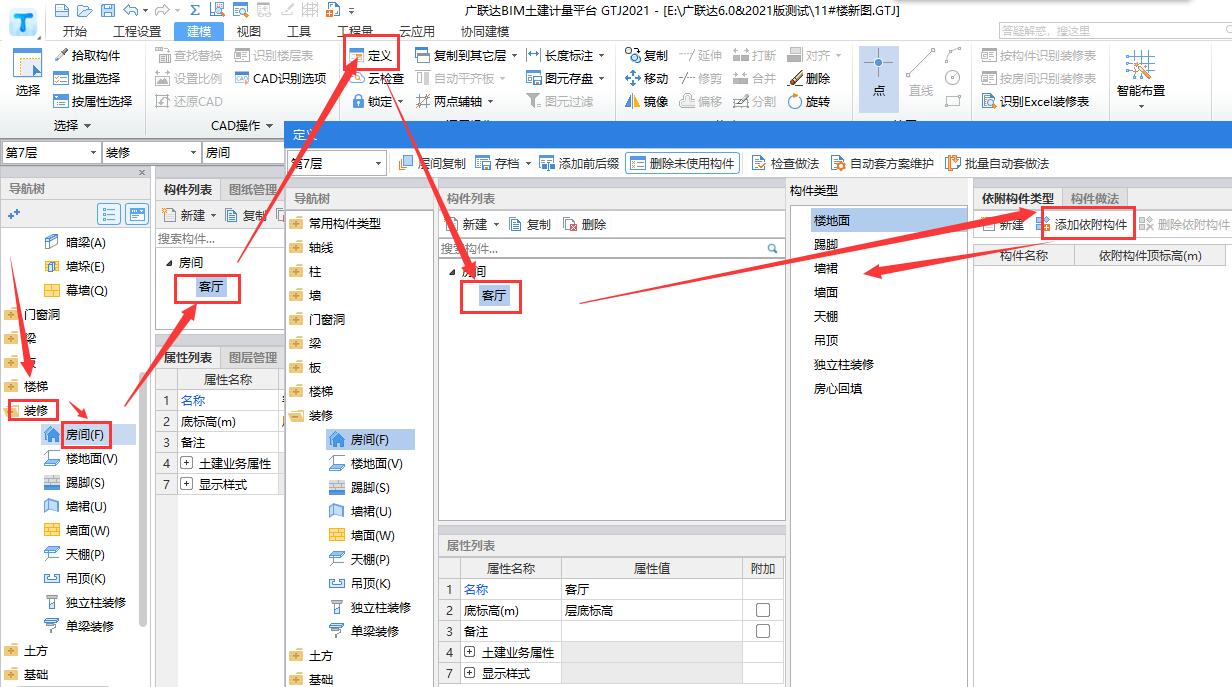Open the 智能布置 dropdown arrow
This screenshot has height=687, width=1232.
1141,106
